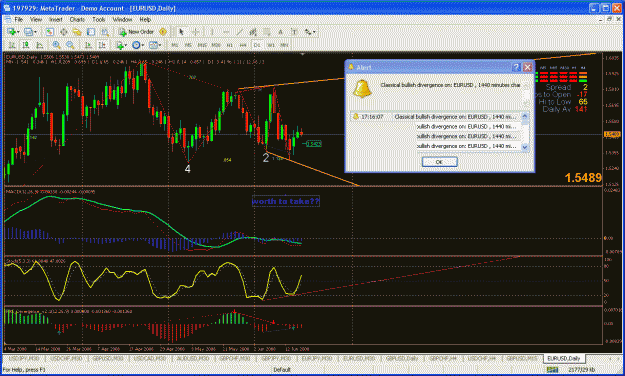Toggle the Navigator folder icon
Screen dimensions: 625x376
(77, 32)
